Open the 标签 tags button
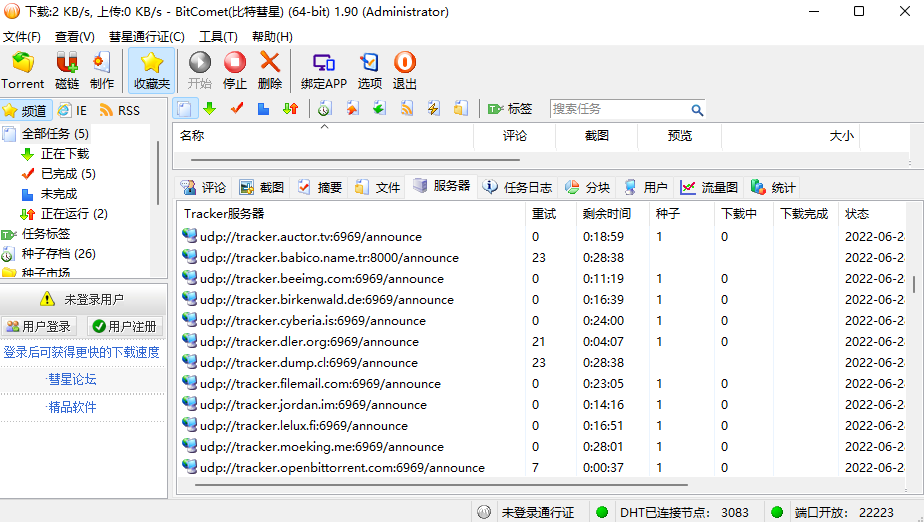924x522 pixels. point(510,108)
